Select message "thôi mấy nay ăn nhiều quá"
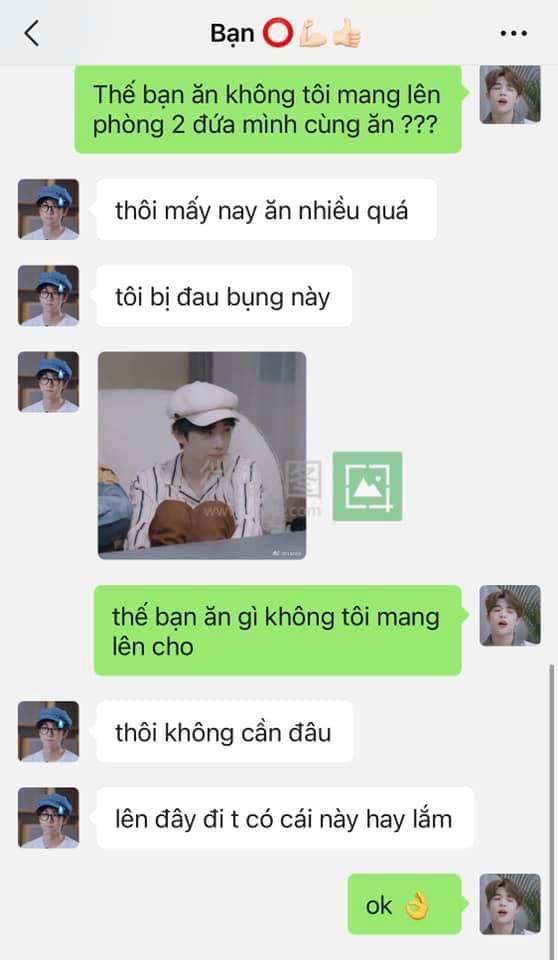 click(266, 209)
